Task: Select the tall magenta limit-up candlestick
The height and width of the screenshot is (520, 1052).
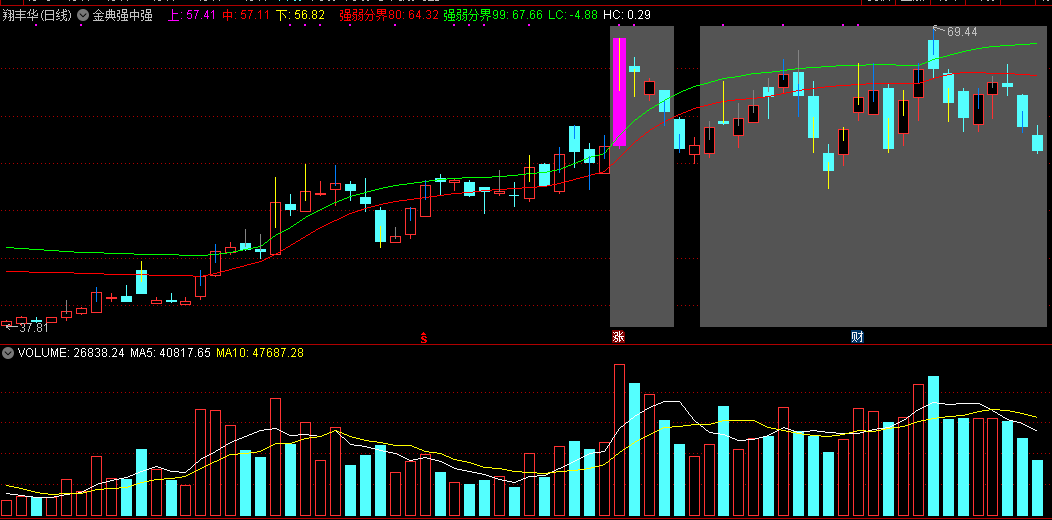Action: [619, 91]
